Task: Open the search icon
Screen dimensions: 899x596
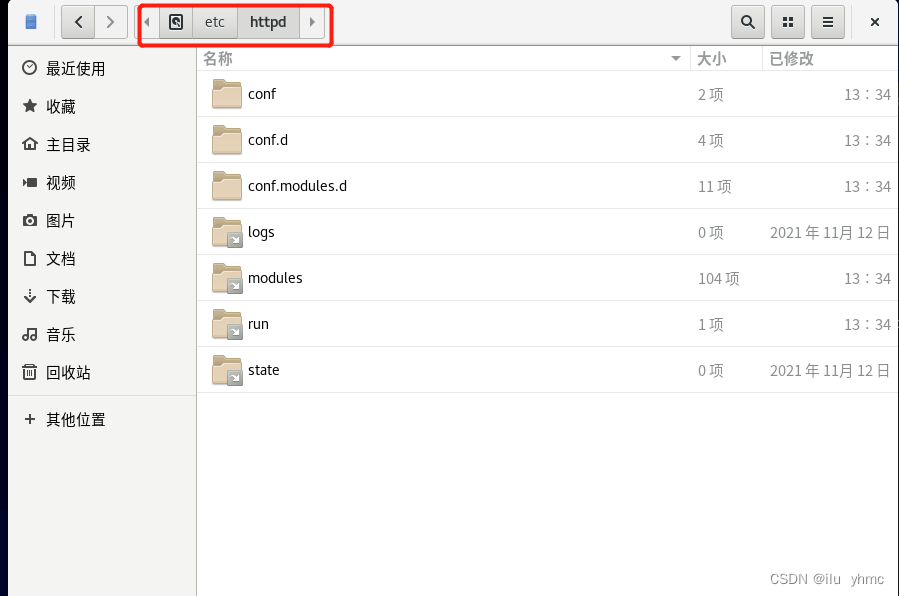Action: tap(747, 21)
